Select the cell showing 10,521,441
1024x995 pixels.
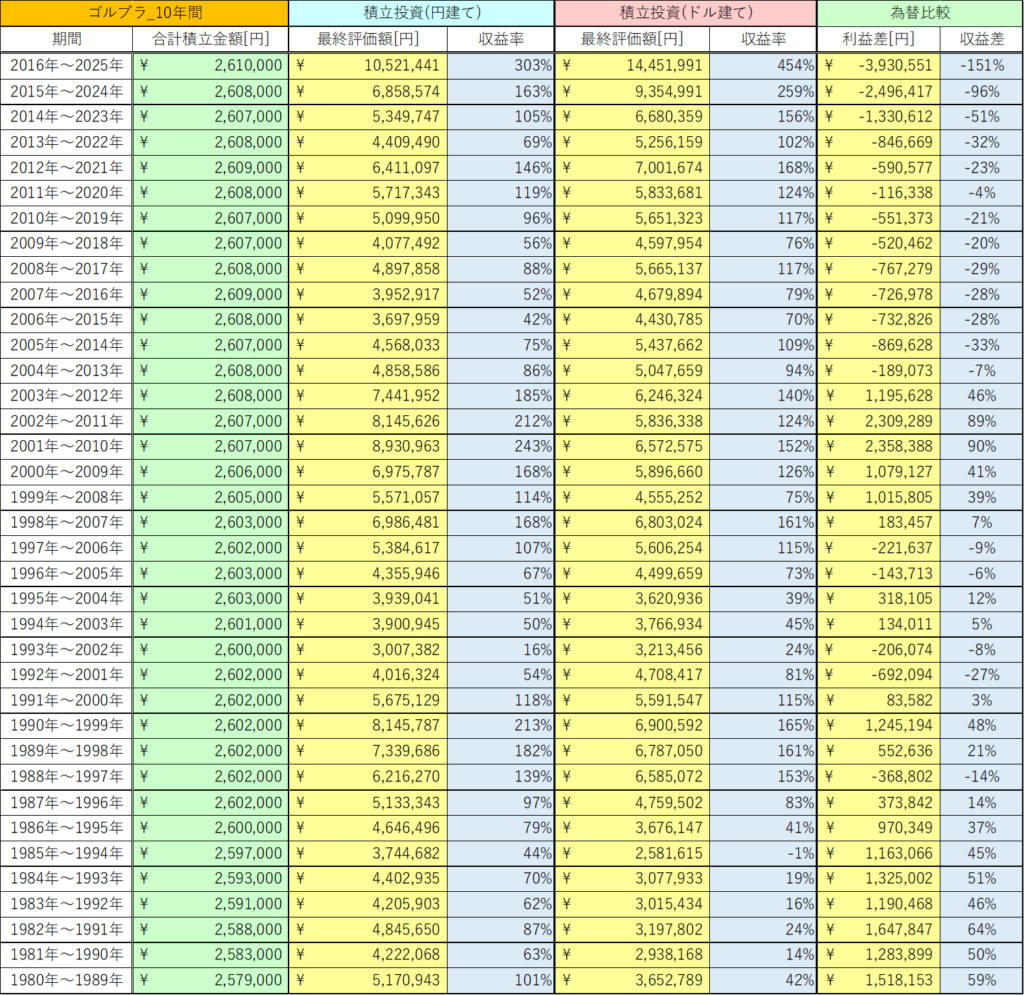368,65
